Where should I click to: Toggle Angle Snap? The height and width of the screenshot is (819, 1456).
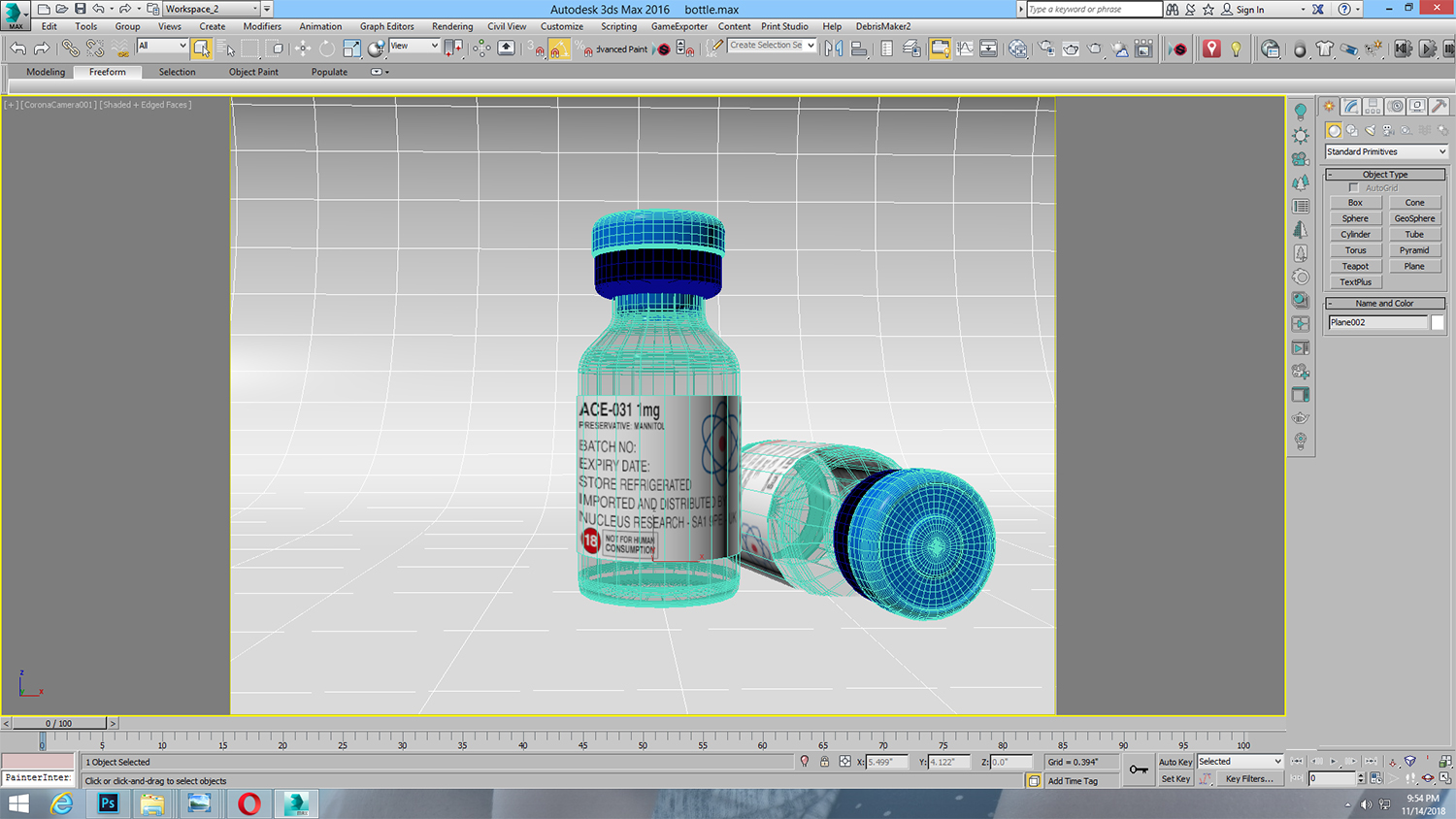tap(558, 49)
